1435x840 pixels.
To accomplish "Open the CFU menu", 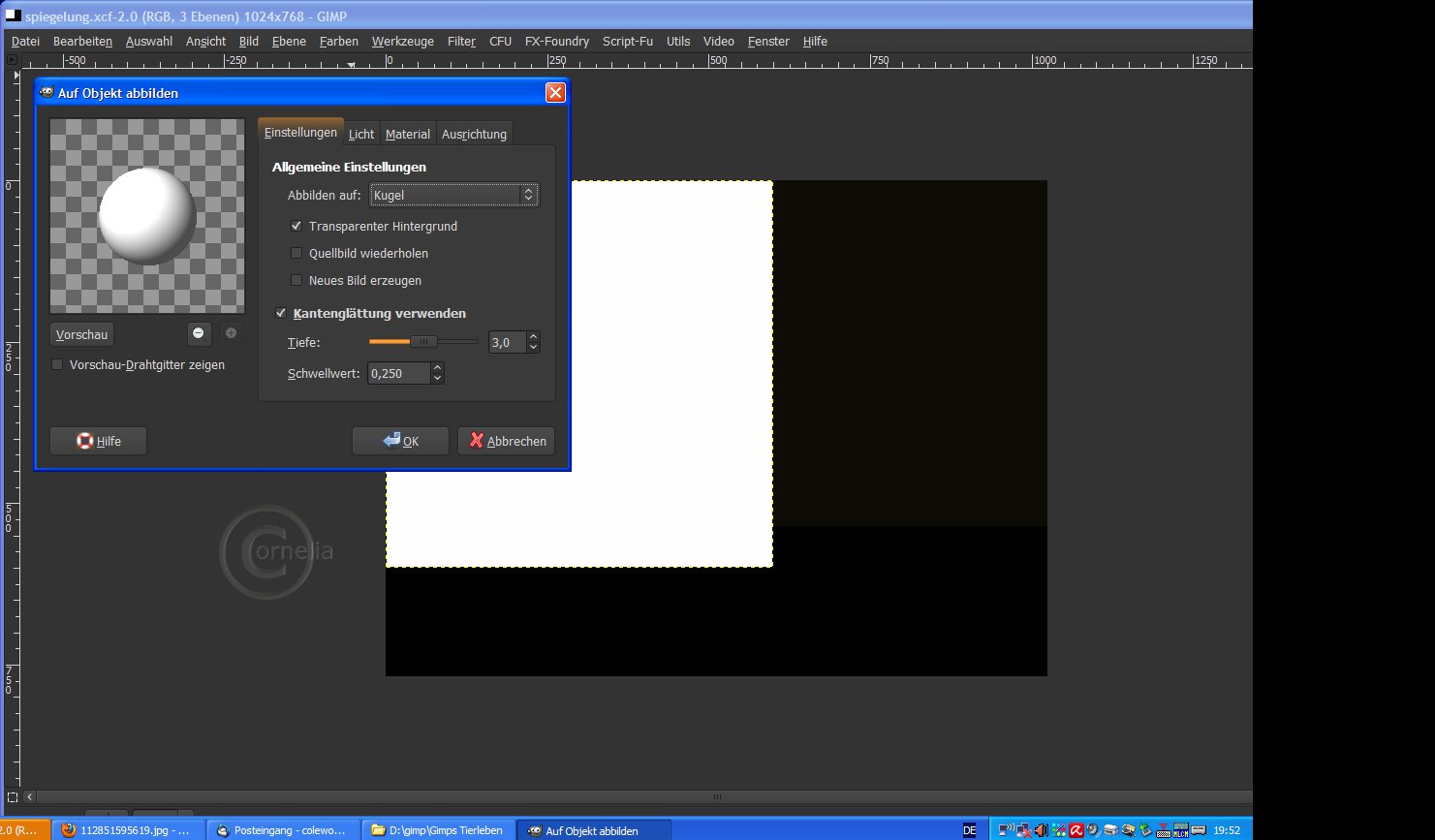I will click(500, 41).
